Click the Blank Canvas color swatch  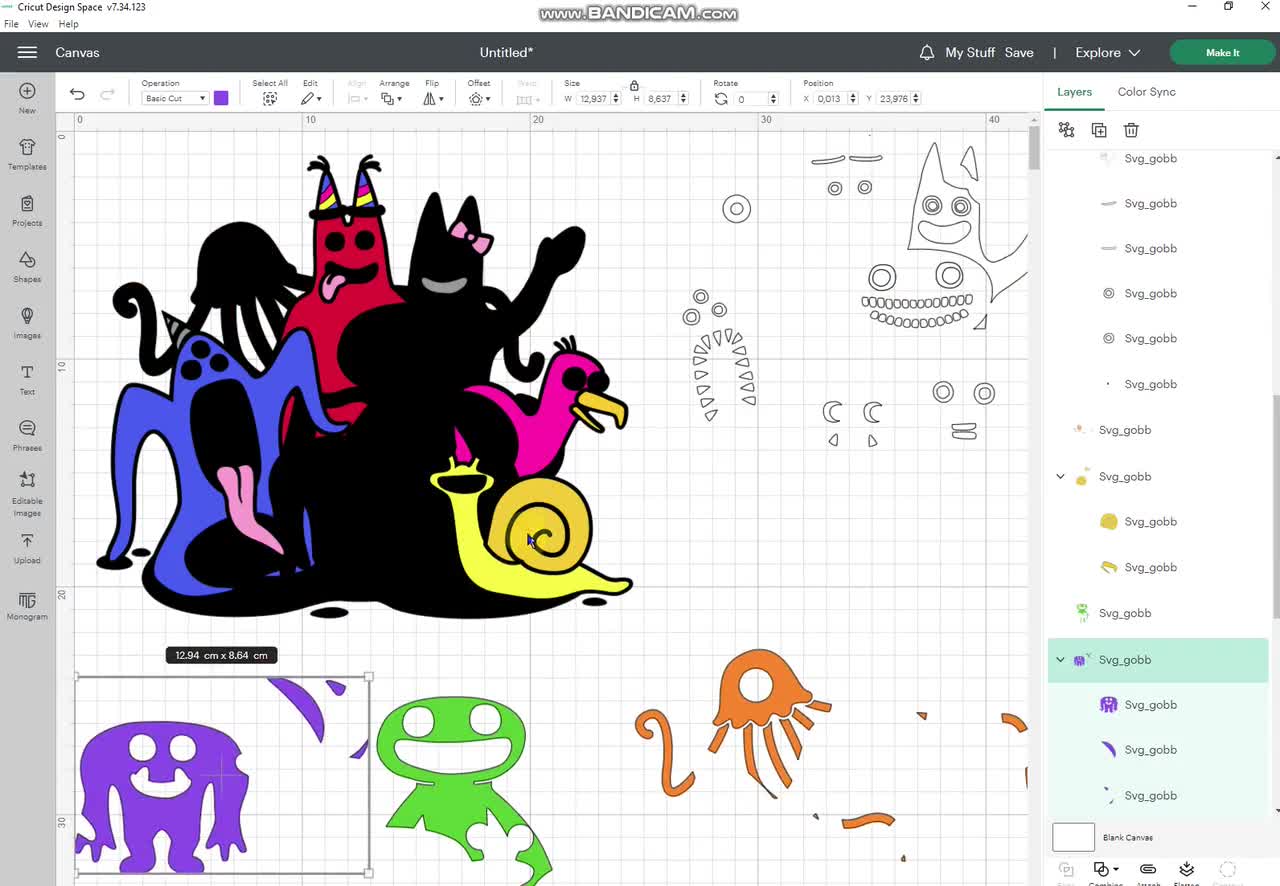coord(1073,837)
